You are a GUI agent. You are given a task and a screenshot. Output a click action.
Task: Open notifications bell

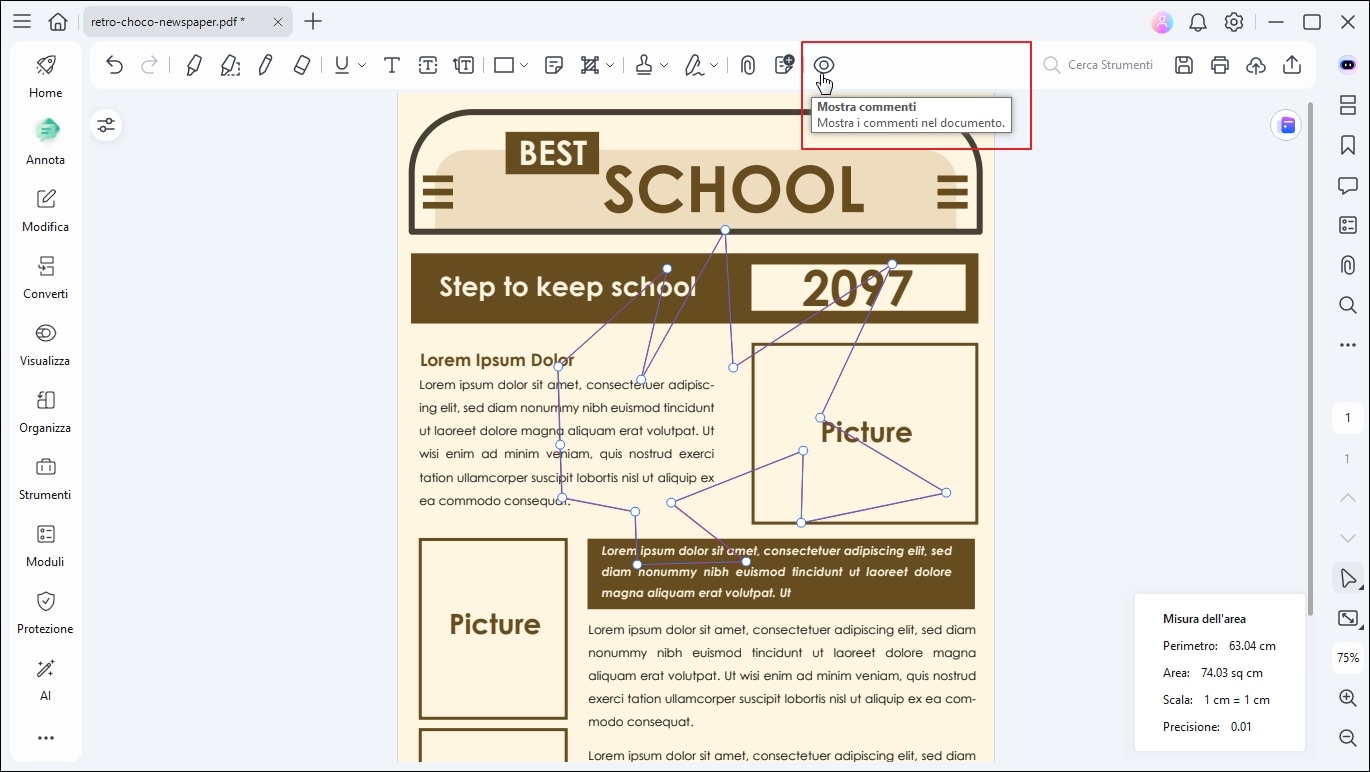[x=1198, y=22]
